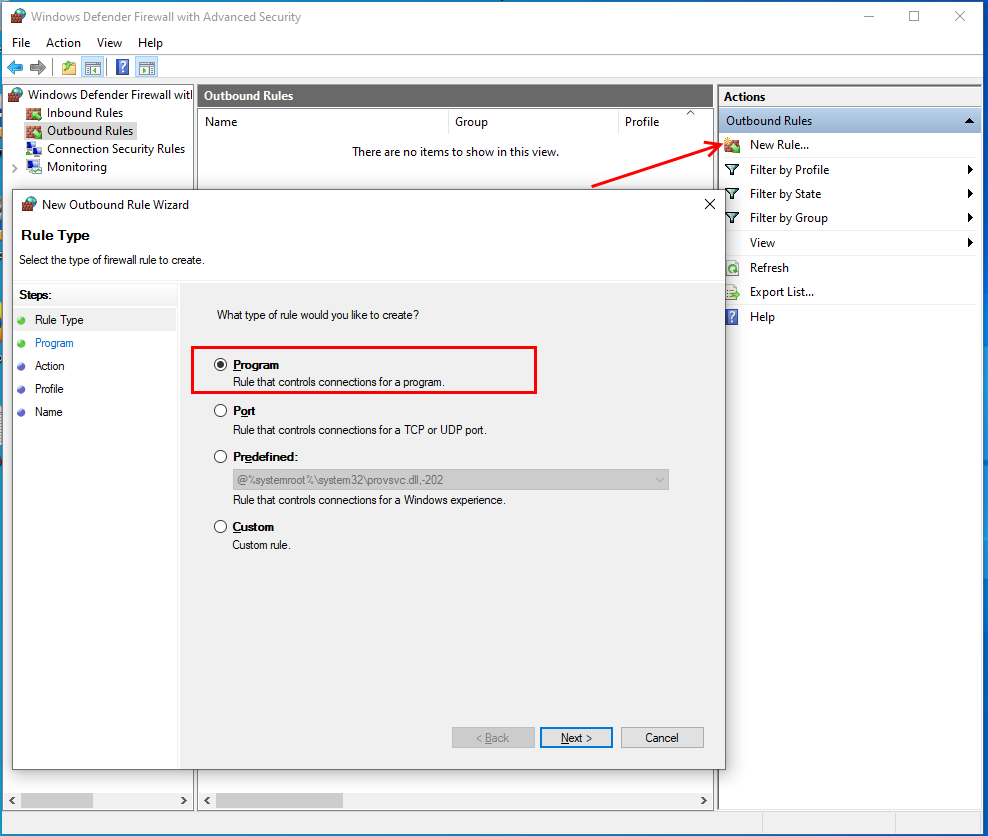This screenshot has height=836, width=988.
Task: Click left arrow of rules list scrollbar
Action: coord(207,801)
